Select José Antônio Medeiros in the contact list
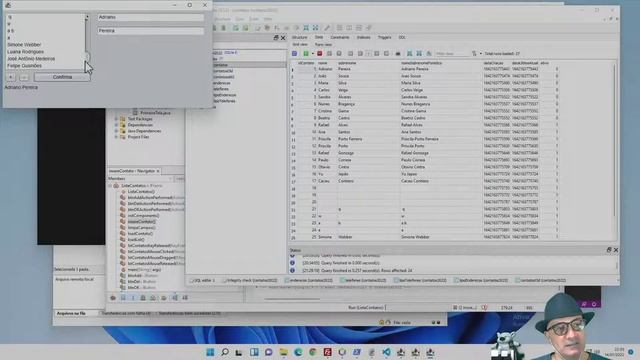The width and height of the screenshot is (640, 360). [x=31, y=58]
